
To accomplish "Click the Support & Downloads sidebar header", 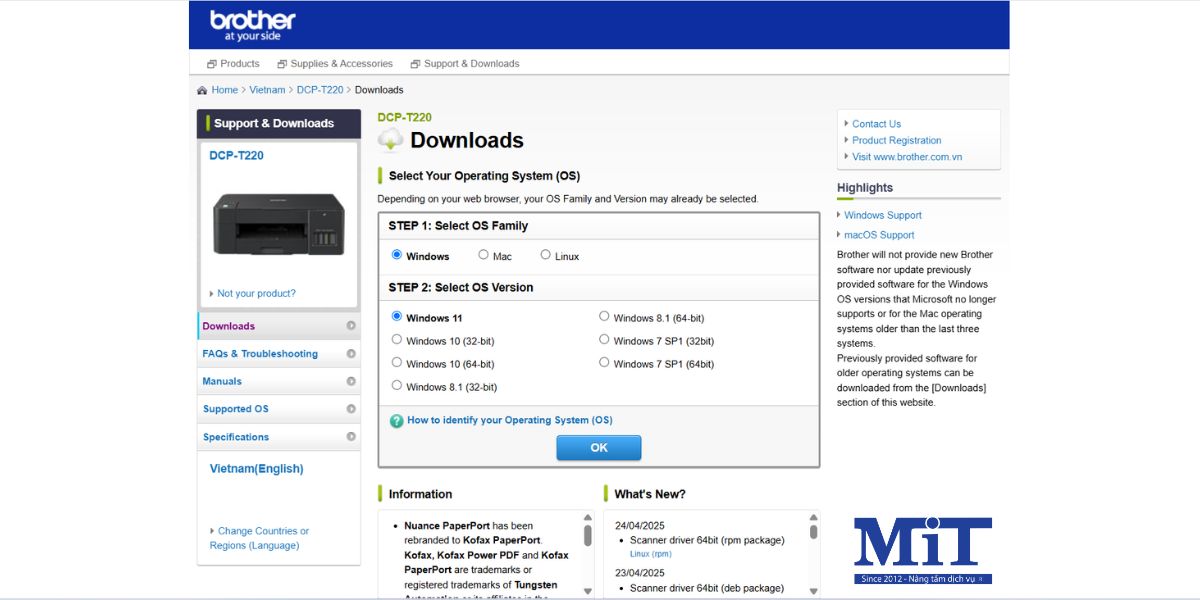I will (x=279, y=124).
